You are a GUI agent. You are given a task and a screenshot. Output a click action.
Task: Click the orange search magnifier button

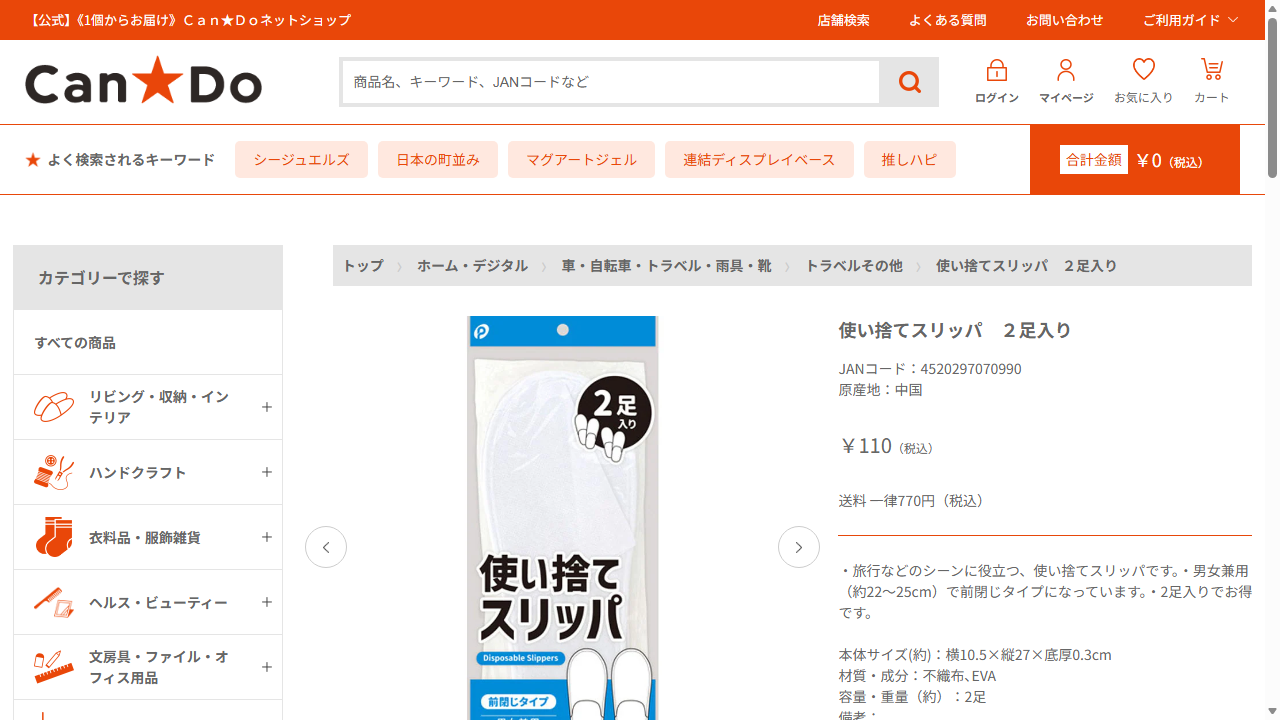[x=909, y=82]
